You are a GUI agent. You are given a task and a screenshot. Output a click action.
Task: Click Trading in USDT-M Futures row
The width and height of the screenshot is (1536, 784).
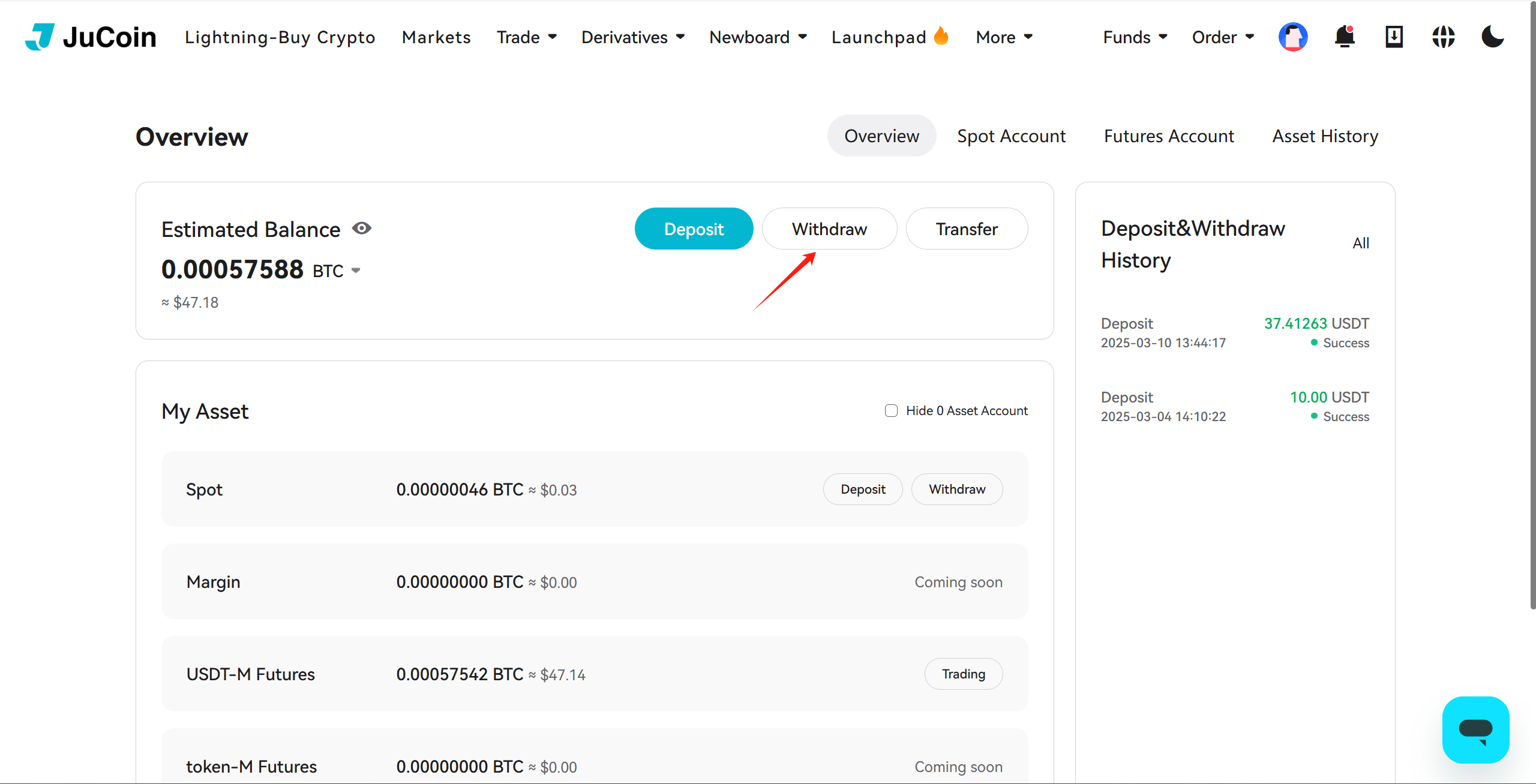pos(964,674)
